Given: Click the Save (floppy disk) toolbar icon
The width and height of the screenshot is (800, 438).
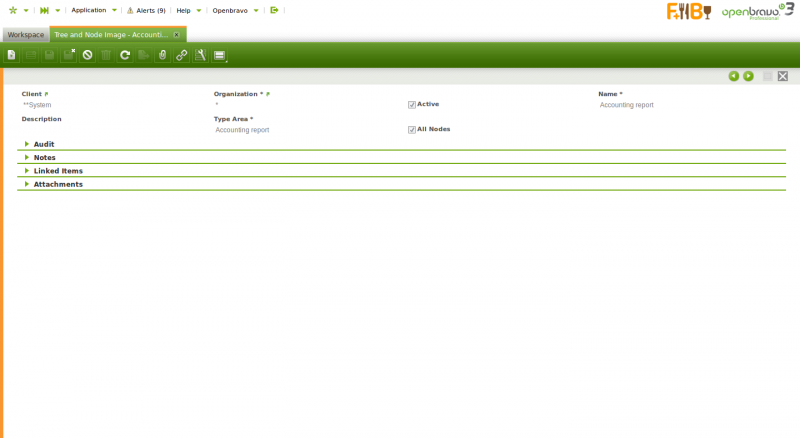Looking at the screenshot, I should coord(49,55).
